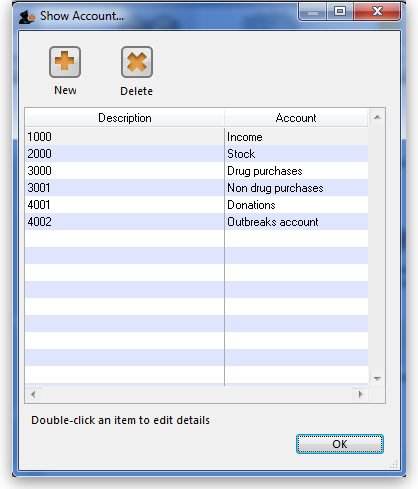Select the 2000 Stock account row
418x489 pixels.
click(196, 154)
